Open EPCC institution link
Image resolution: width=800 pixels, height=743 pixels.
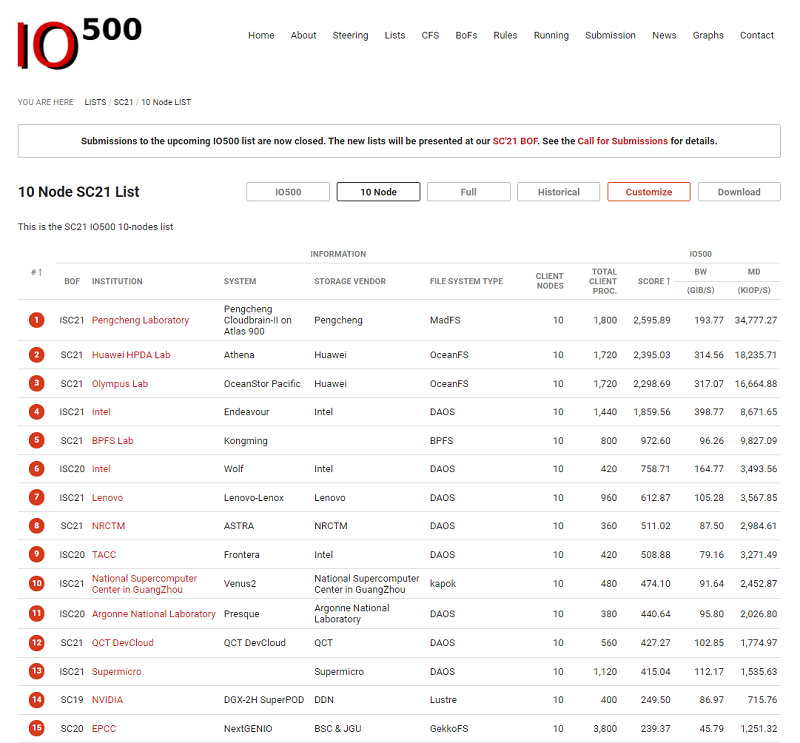pos(104,728)
